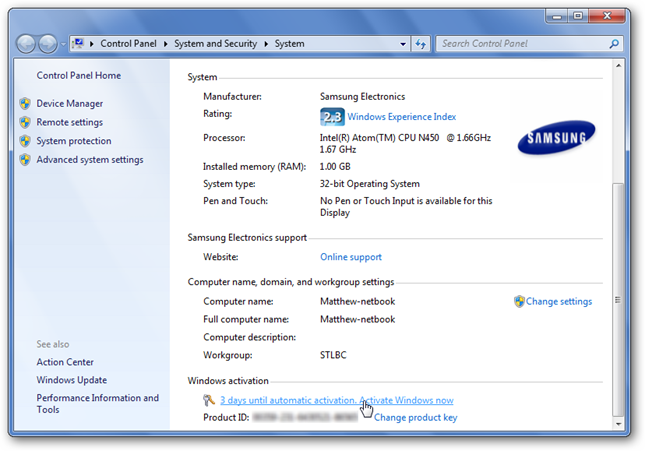Open Performance Information and Tools
645x451 pixels.
point(97,404)
